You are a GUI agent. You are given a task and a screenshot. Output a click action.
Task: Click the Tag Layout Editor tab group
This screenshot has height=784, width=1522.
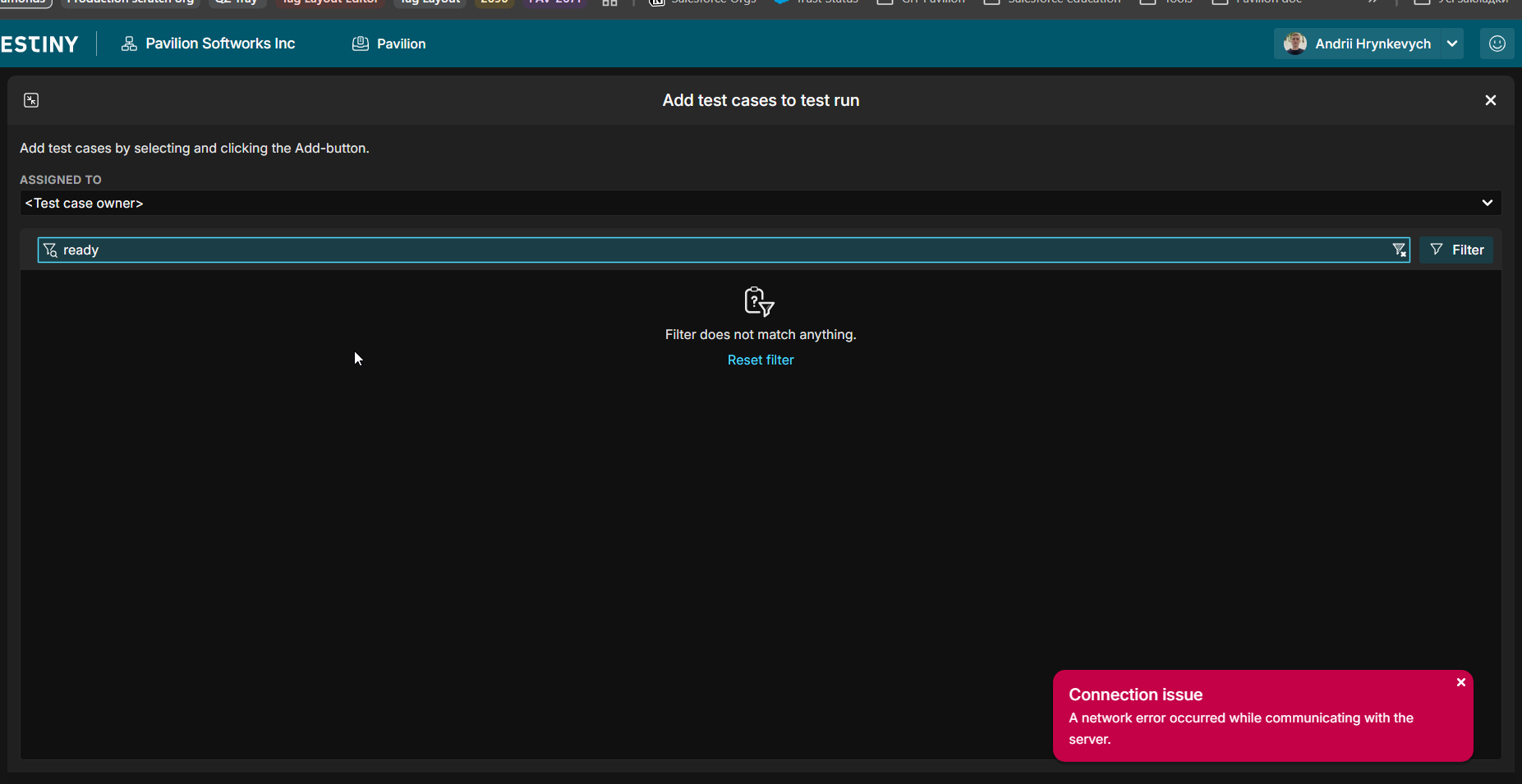click(x=330, y=2)
